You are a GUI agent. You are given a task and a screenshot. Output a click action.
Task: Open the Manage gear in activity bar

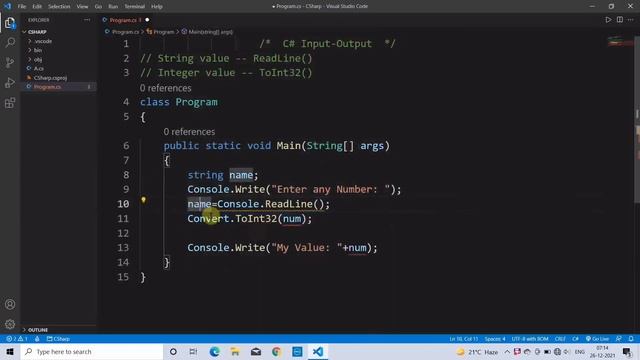coord(10,324)
